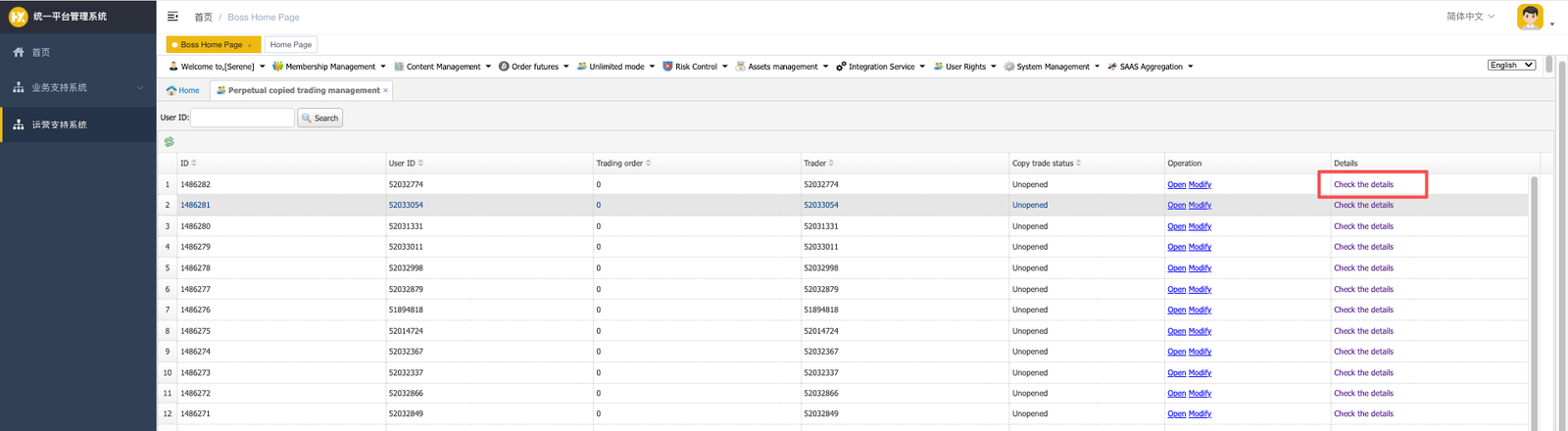
Task: Click the user avatar in top right
Action: pyautogui.click(x=1530, y=17)
